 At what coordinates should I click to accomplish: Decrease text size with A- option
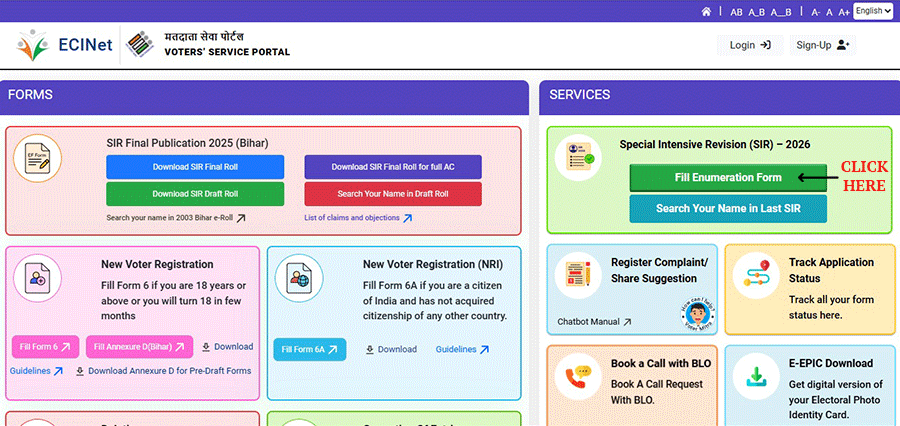tap(815, 12)
